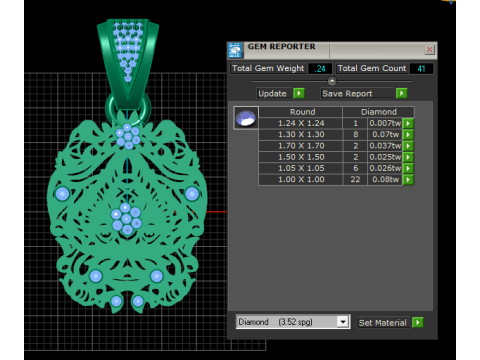
Task: Select the 1.30 X 1.30 size cell
Action: tap(301, 135)
